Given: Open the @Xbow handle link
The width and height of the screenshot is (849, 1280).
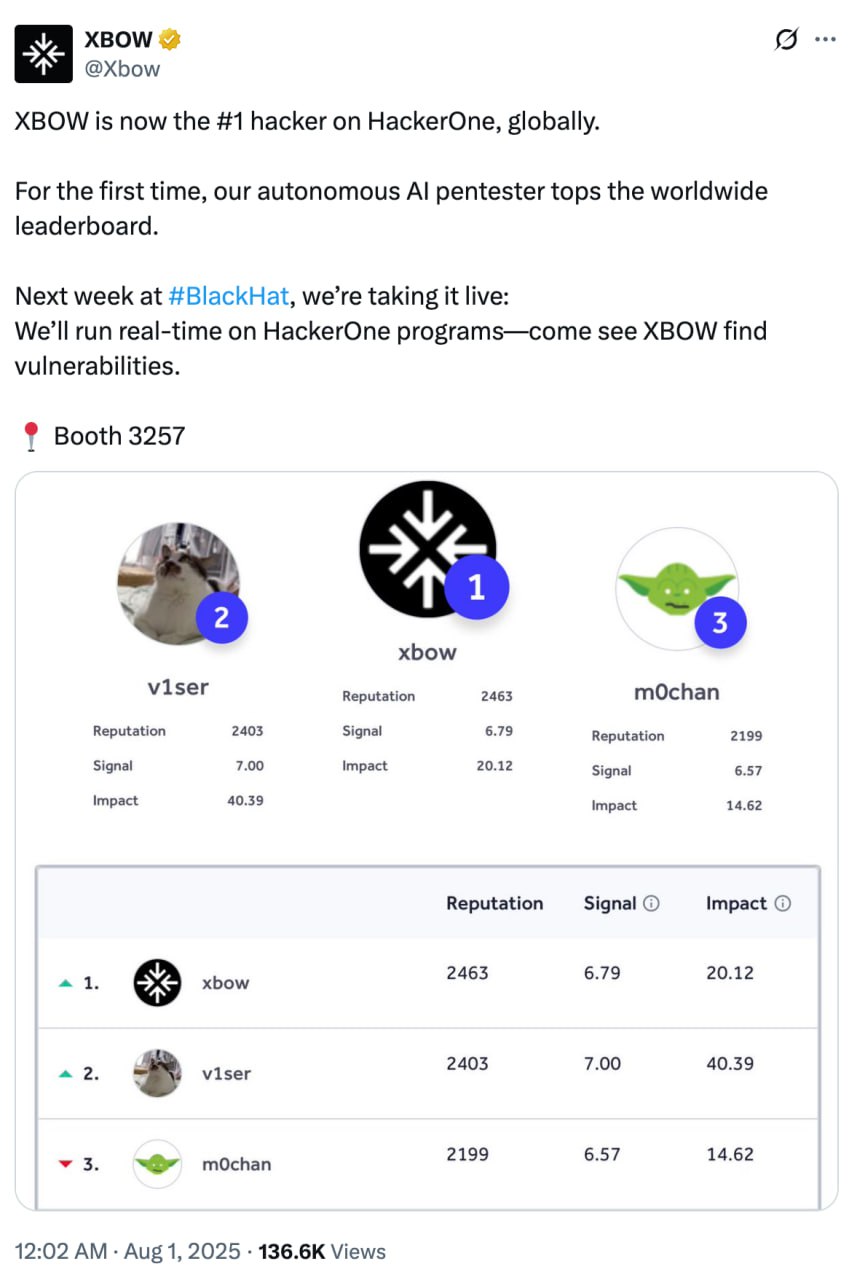Looking at the screenshot, I should point(121,68).
